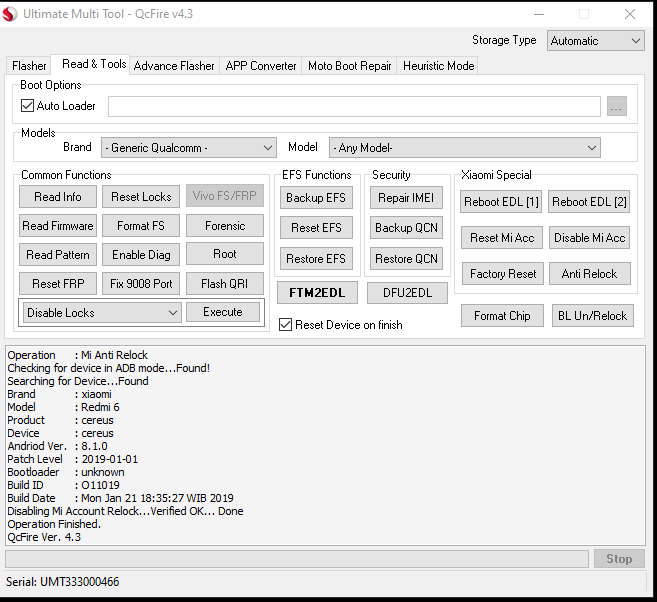Click the Read Info button
The image size is (657, 602).
point(58,196)
